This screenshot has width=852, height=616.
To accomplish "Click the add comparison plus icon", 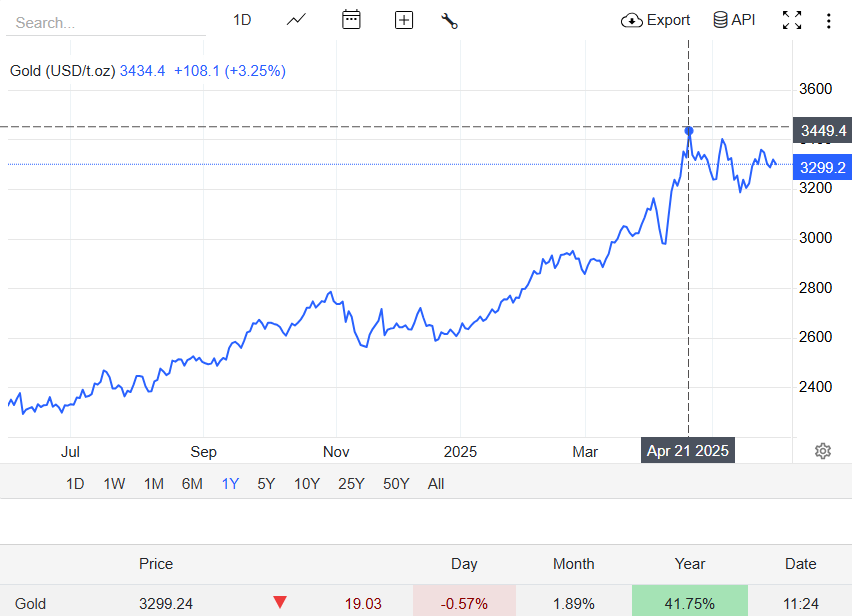I will (x=404, y=21).
